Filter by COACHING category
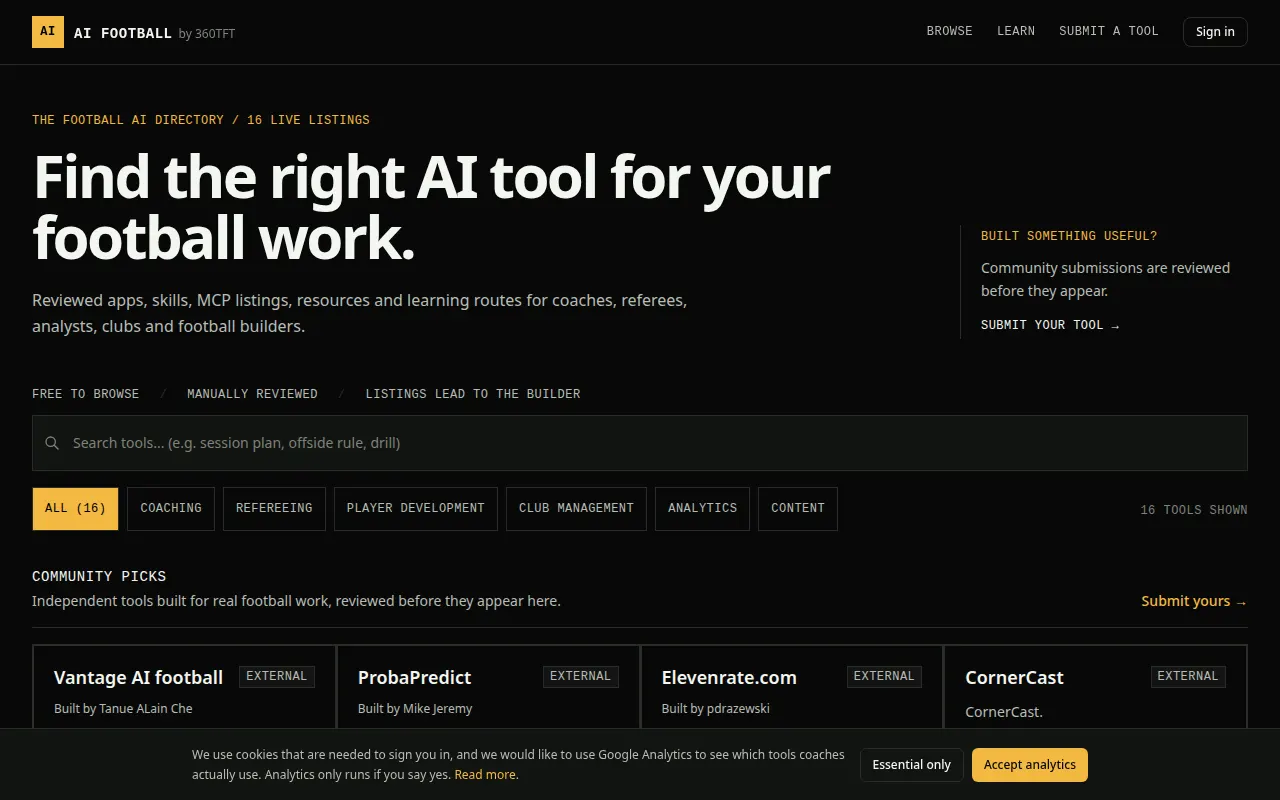The image size is (1280, 800). [x=171, y=508]
